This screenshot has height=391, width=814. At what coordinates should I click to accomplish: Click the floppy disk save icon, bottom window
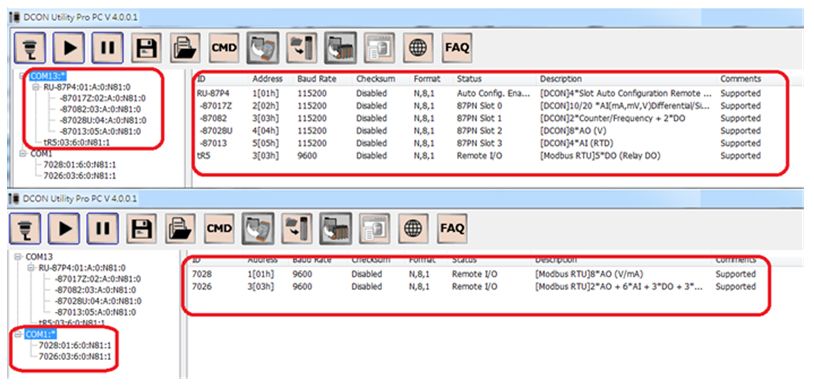pos(142,228)
